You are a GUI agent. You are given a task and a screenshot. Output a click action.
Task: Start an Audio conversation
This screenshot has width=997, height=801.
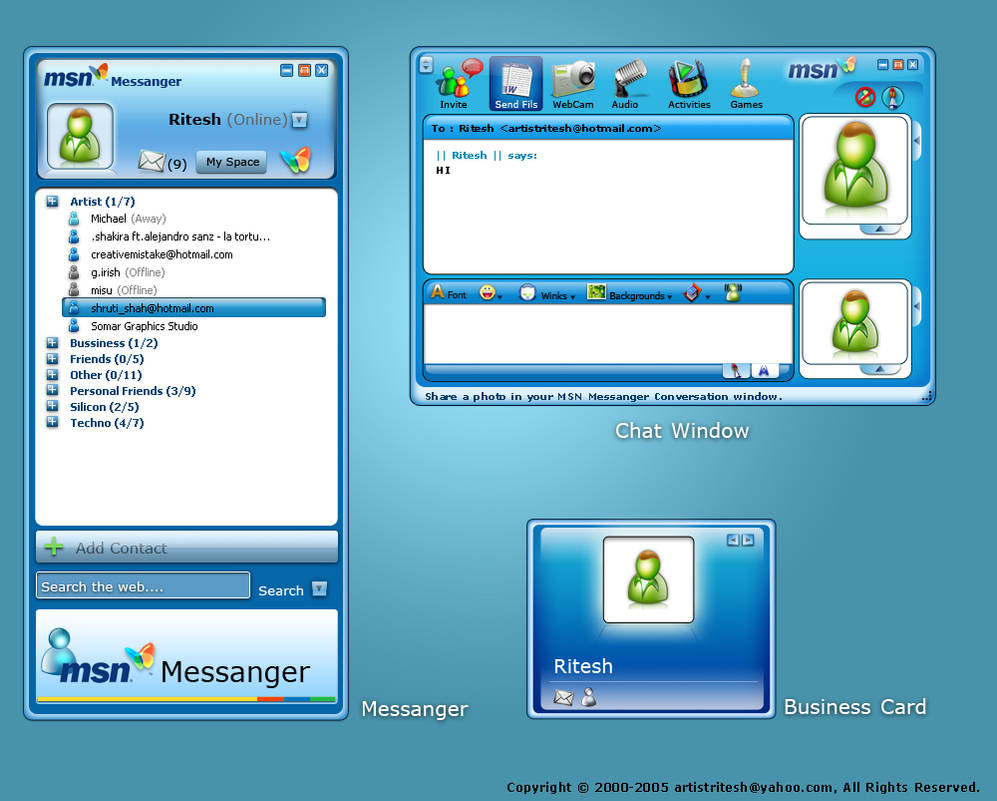coord(628,83)
